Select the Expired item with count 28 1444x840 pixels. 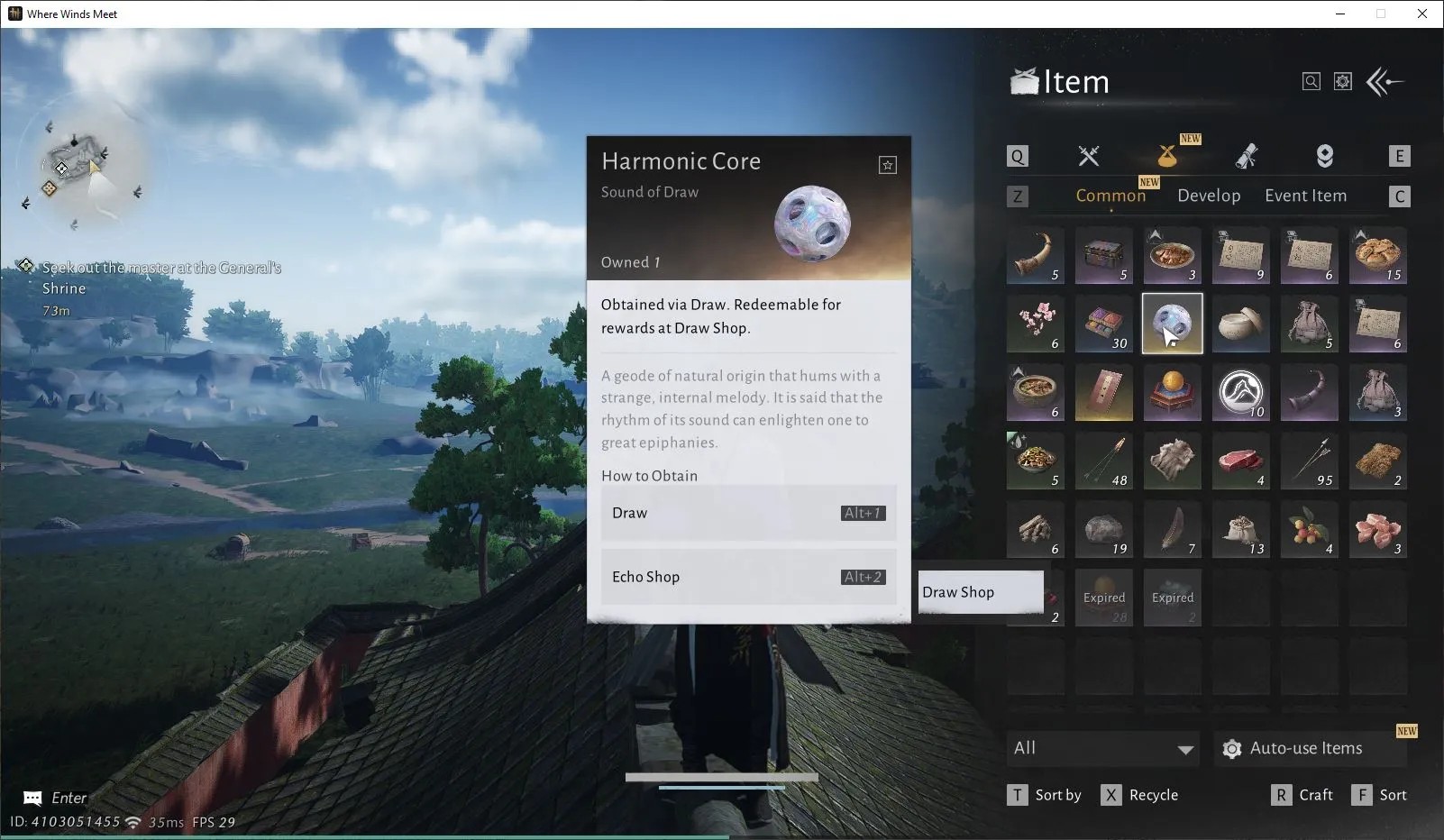[1104, 598]
